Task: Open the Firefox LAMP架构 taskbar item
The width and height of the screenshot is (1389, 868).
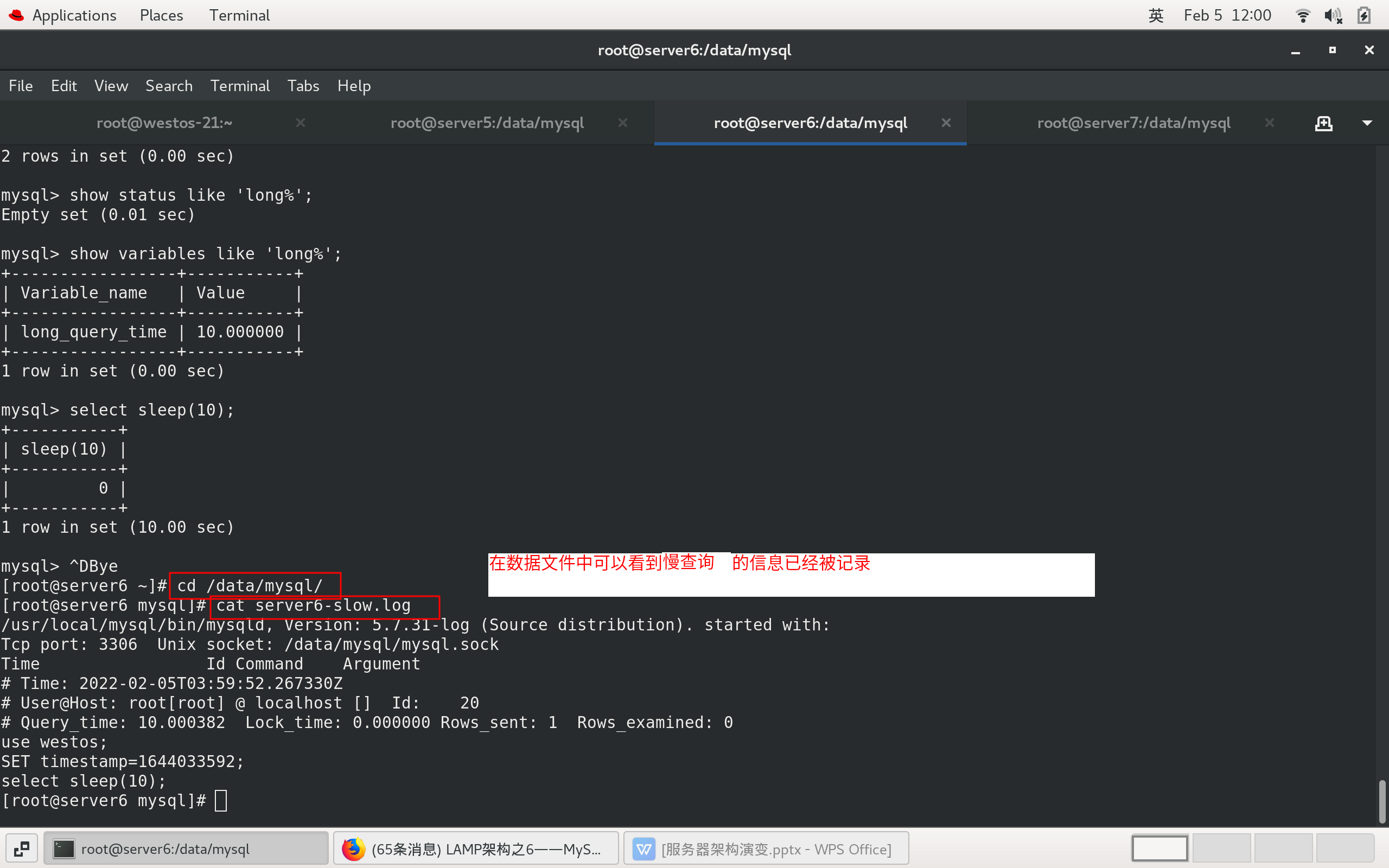Action: pos(476,848)
